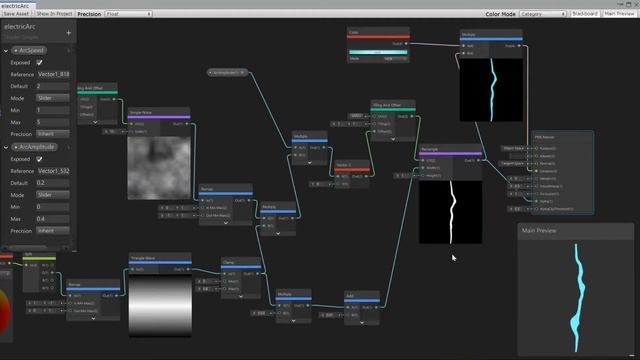
Task: Click the Emission input port on PBR Master
Action: [x=536, y=171]
